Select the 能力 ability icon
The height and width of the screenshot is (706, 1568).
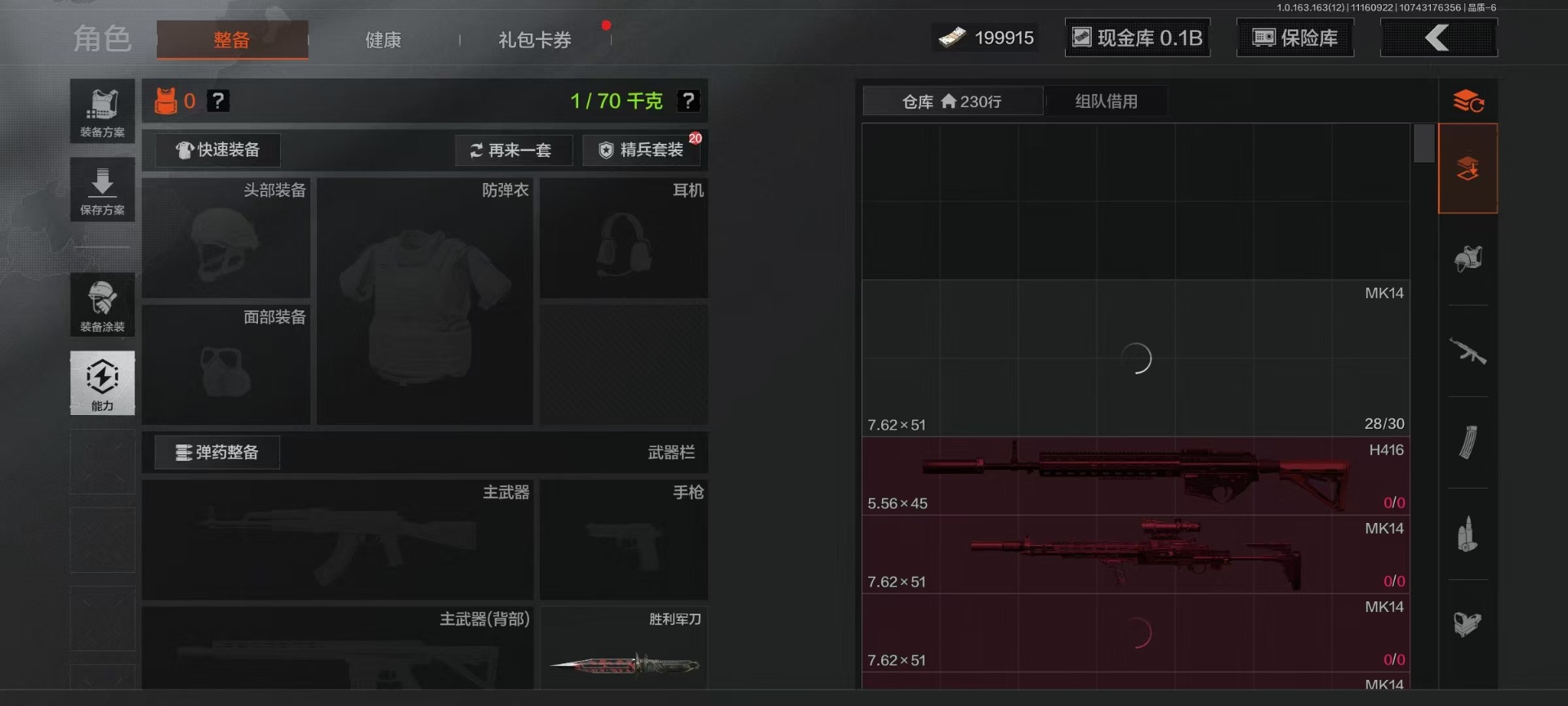tap(102, 382)
